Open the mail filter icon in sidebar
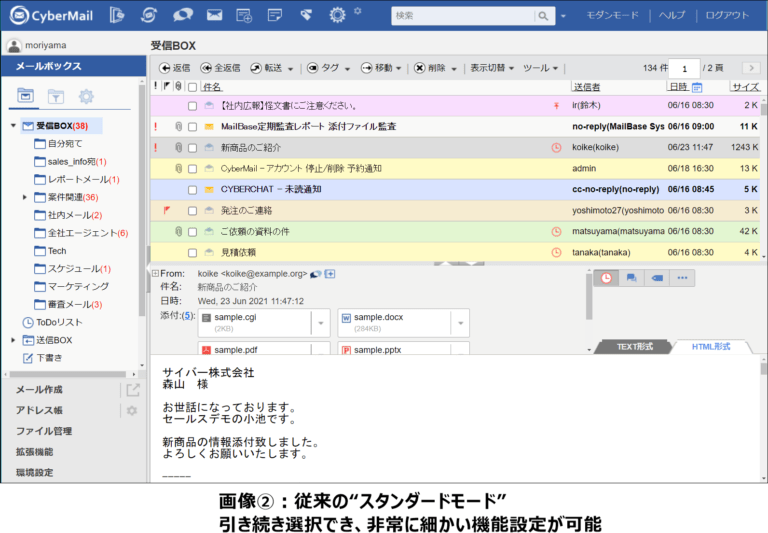768x533 pixels. pos(56,97)
